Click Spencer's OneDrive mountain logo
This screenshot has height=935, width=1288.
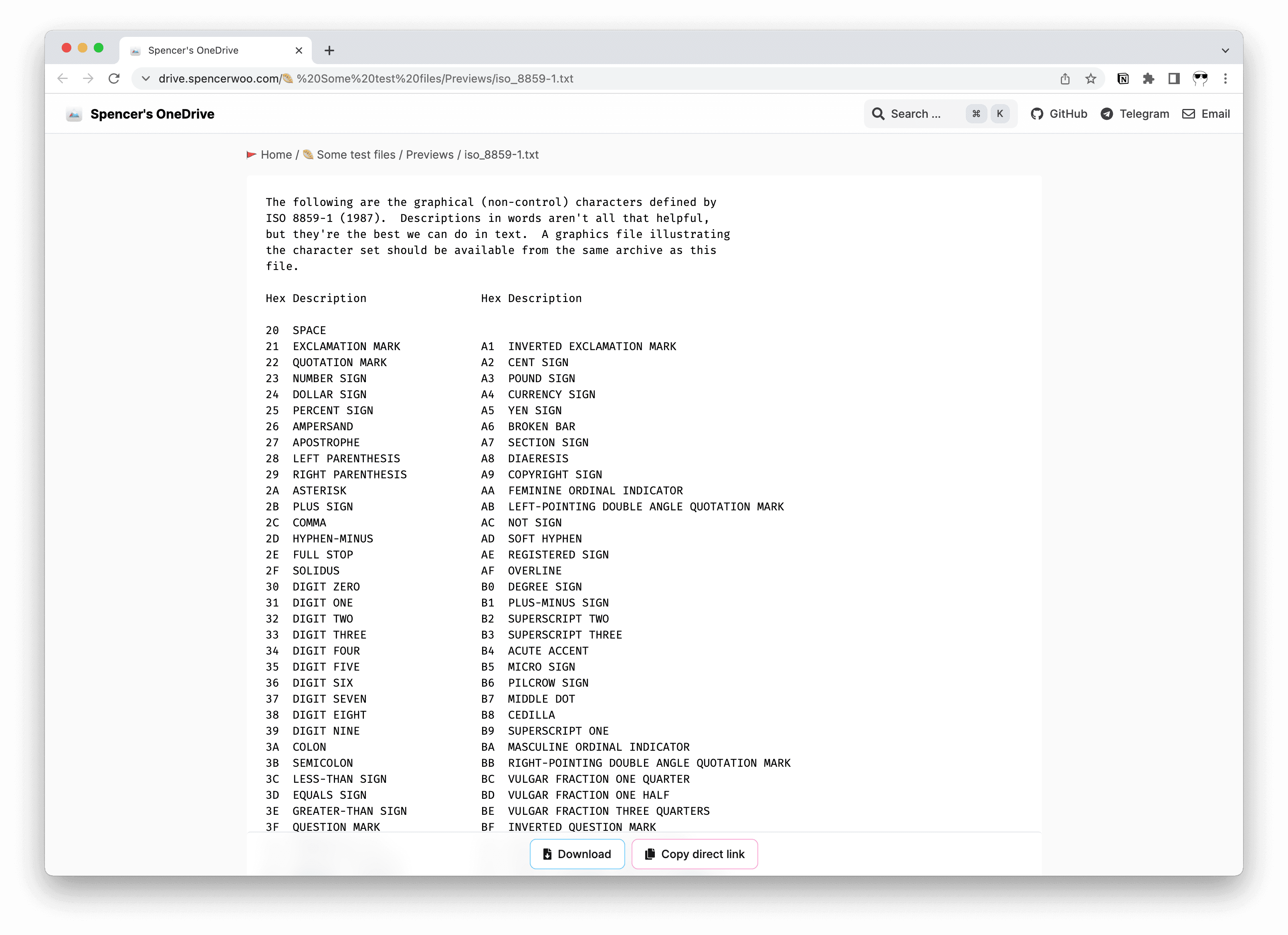75,114
